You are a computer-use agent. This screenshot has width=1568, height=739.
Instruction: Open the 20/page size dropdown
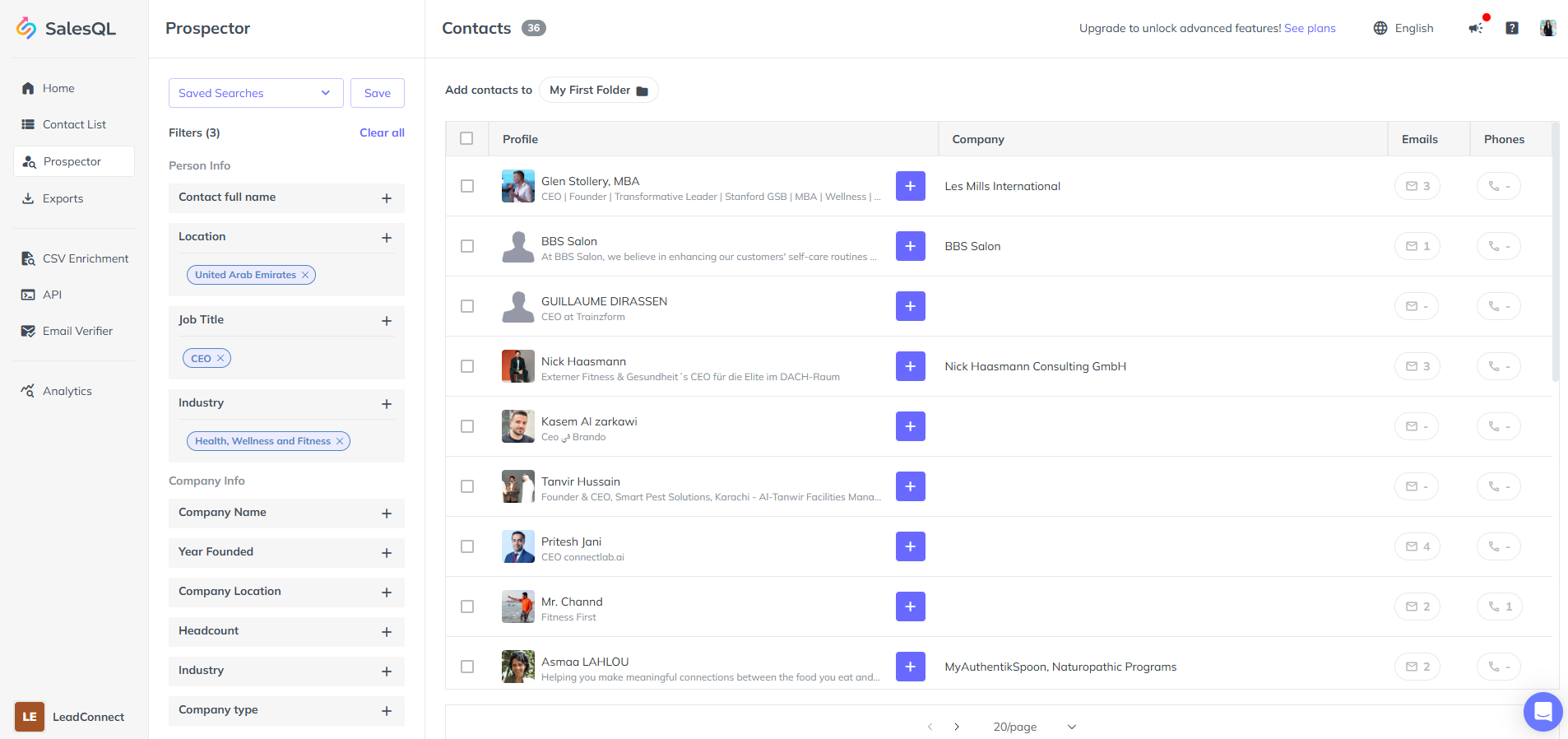(1034, 727)
